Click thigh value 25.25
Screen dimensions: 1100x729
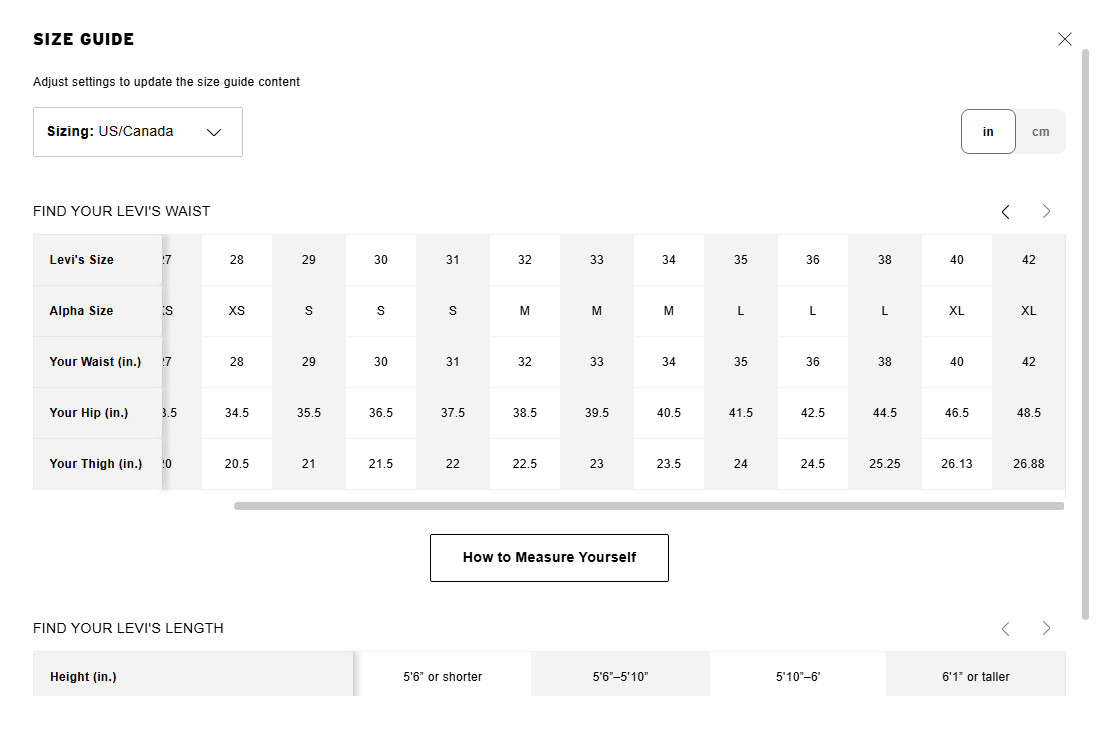(x=885, y=464)
